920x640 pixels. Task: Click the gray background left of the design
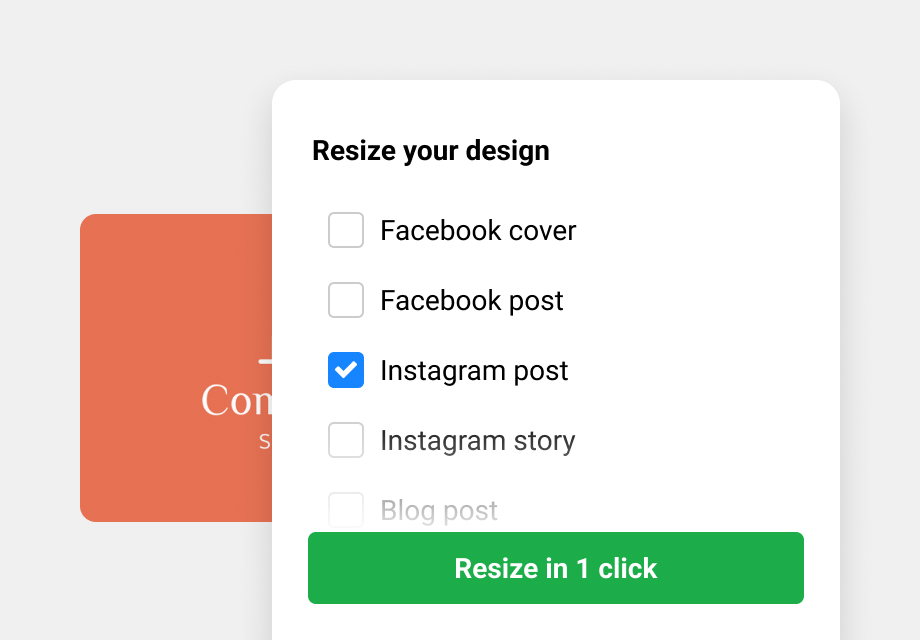point(40,360)
